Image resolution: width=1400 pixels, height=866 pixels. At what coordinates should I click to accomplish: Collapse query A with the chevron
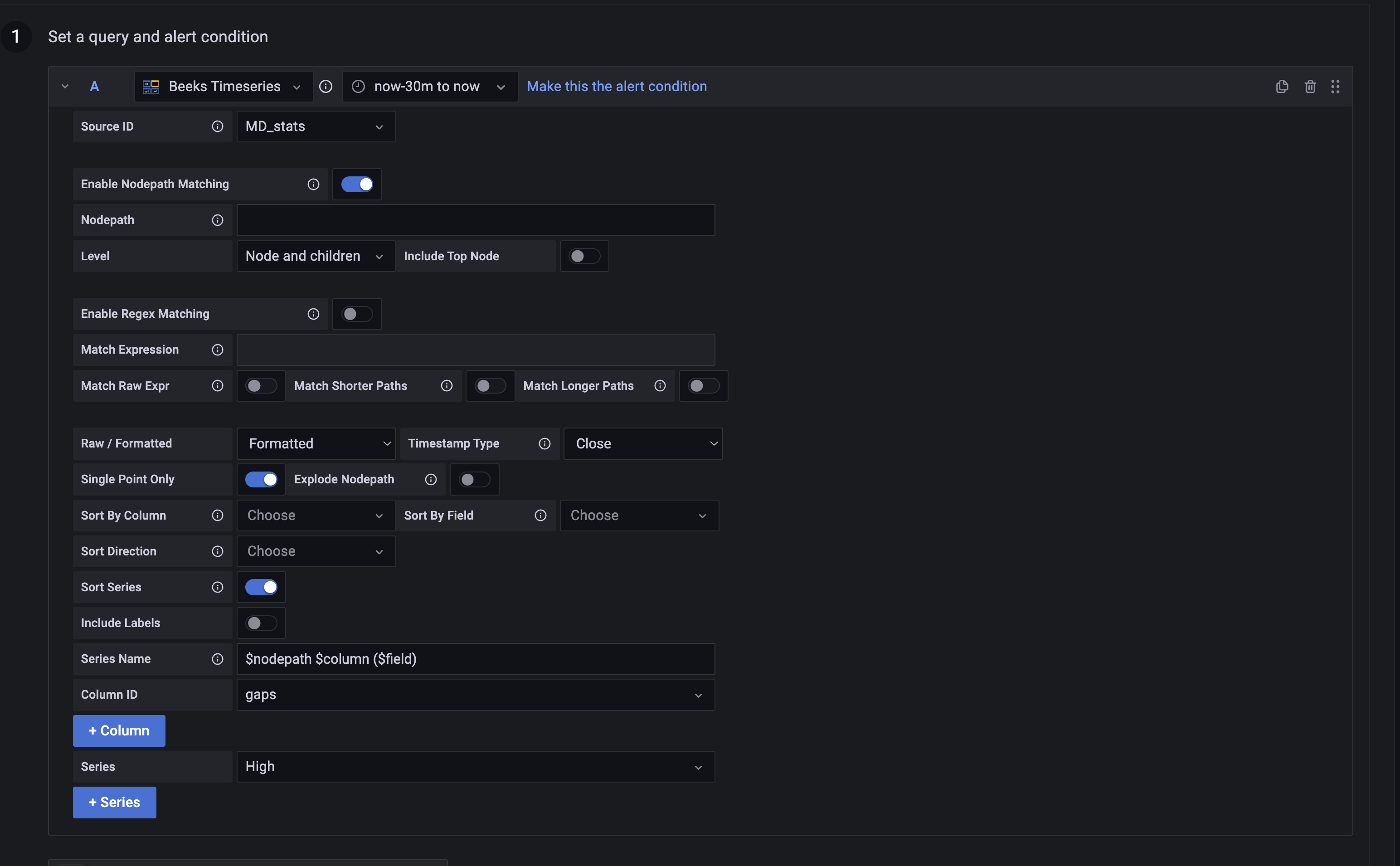[65, 87]
